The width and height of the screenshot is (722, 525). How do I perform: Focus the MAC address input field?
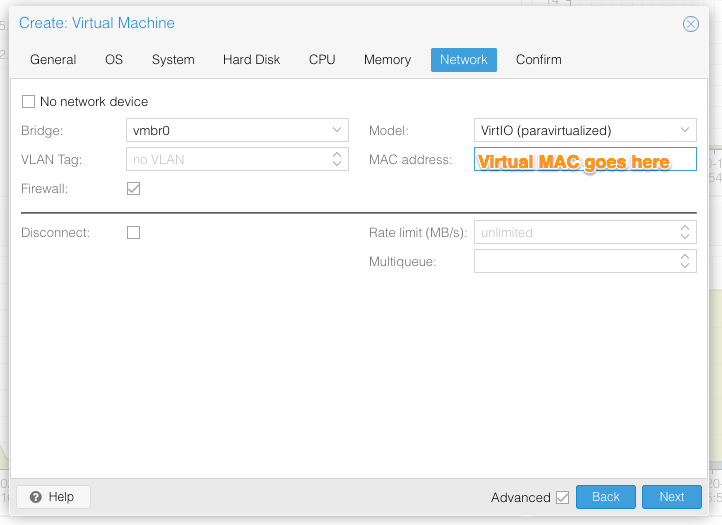[584, 160]
